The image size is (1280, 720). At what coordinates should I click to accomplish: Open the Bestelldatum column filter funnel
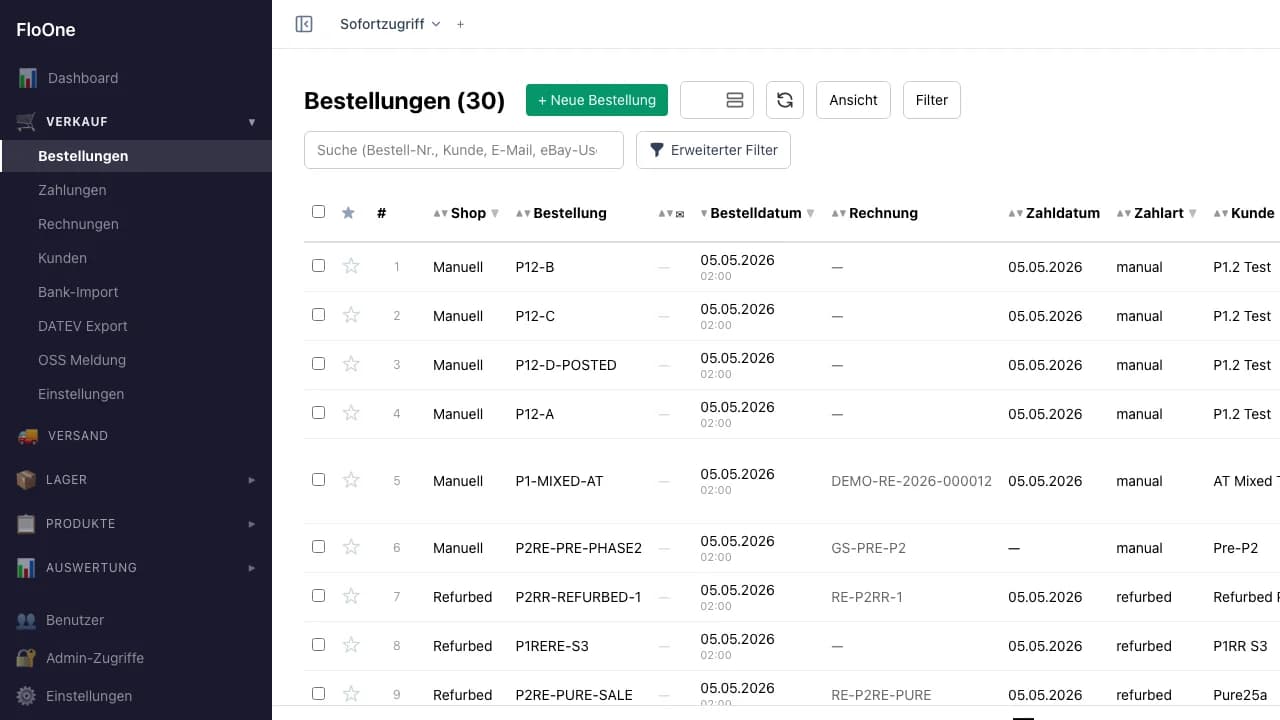[810, 213]
